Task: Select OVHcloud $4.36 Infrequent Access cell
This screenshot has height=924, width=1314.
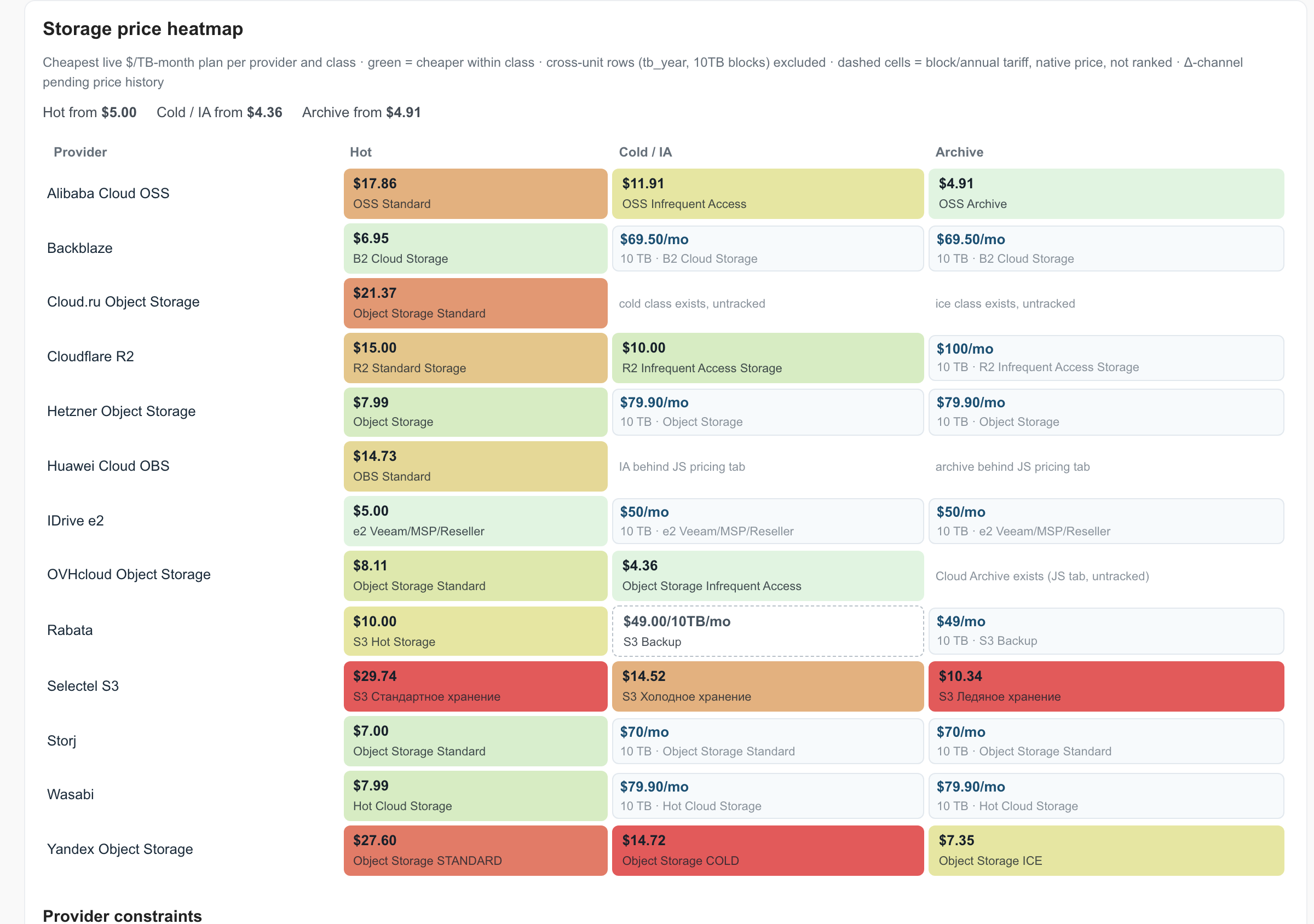Action: point(768,575)
